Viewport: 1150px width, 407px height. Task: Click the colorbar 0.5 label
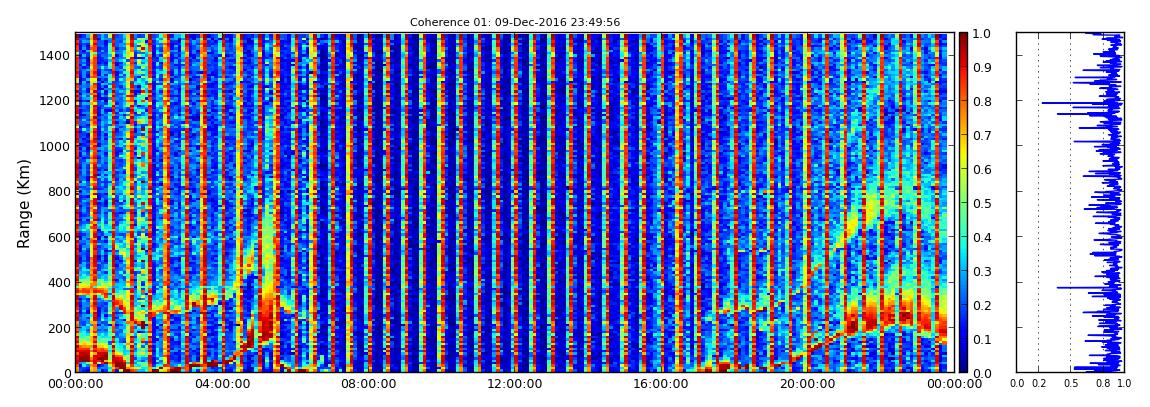click(982, 203)
